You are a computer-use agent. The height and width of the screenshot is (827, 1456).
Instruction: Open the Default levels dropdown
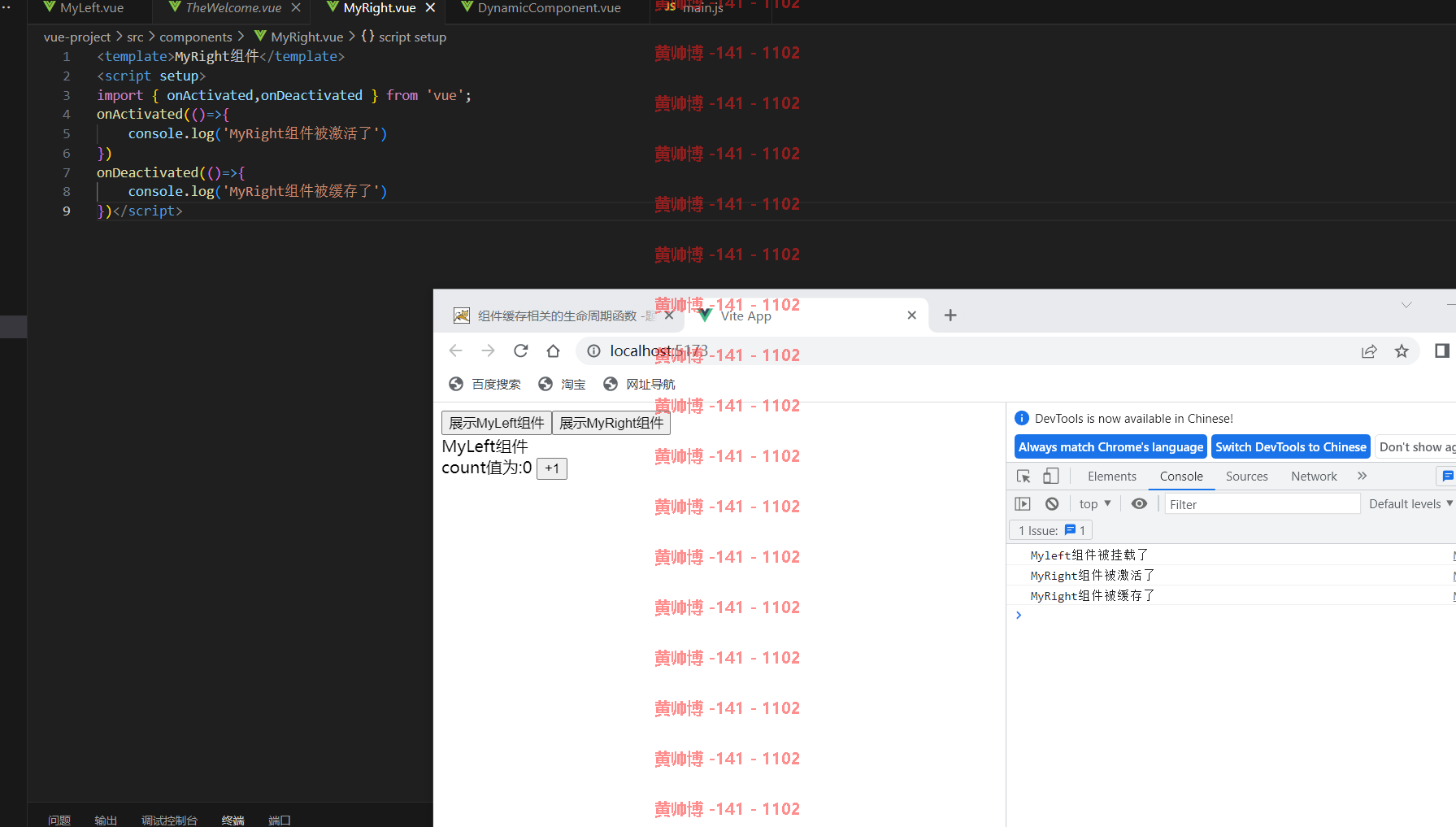[x=1410, y=504]
